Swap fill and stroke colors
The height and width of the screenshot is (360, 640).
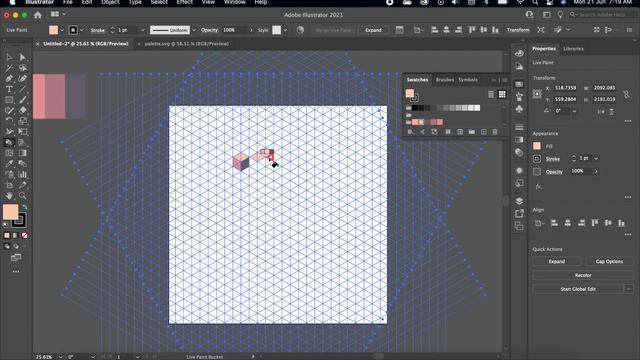(x=25, y=207)
